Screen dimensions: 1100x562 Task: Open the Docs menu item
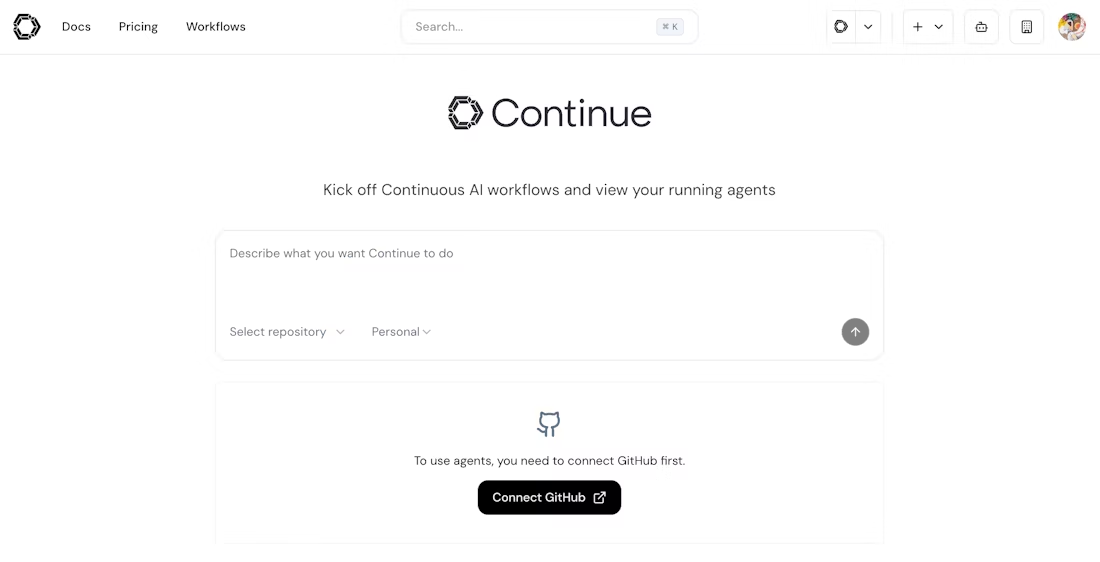click(76, 27)
